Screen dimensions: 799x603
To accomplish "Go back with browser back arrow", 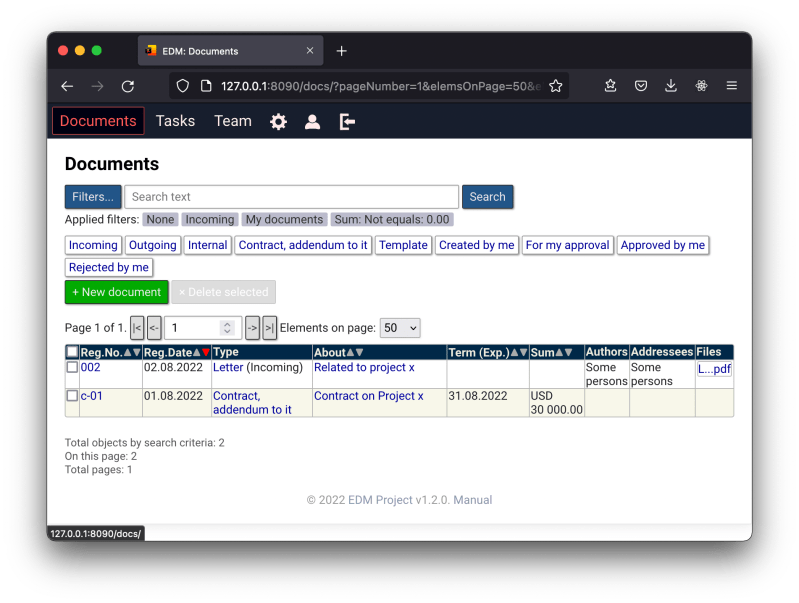I will click(x=67, y=86).
